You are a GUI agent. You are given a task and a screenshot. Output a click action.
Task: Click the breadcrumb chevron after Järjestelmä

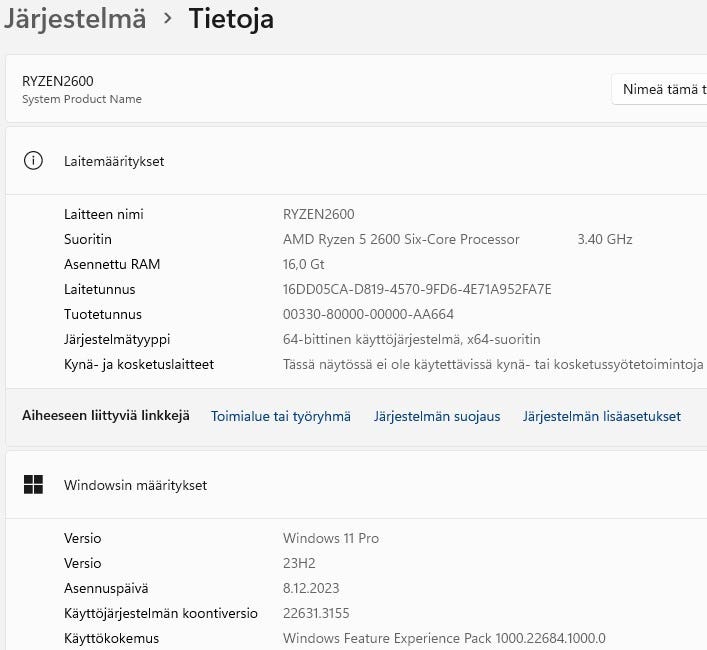click(168, 18)
